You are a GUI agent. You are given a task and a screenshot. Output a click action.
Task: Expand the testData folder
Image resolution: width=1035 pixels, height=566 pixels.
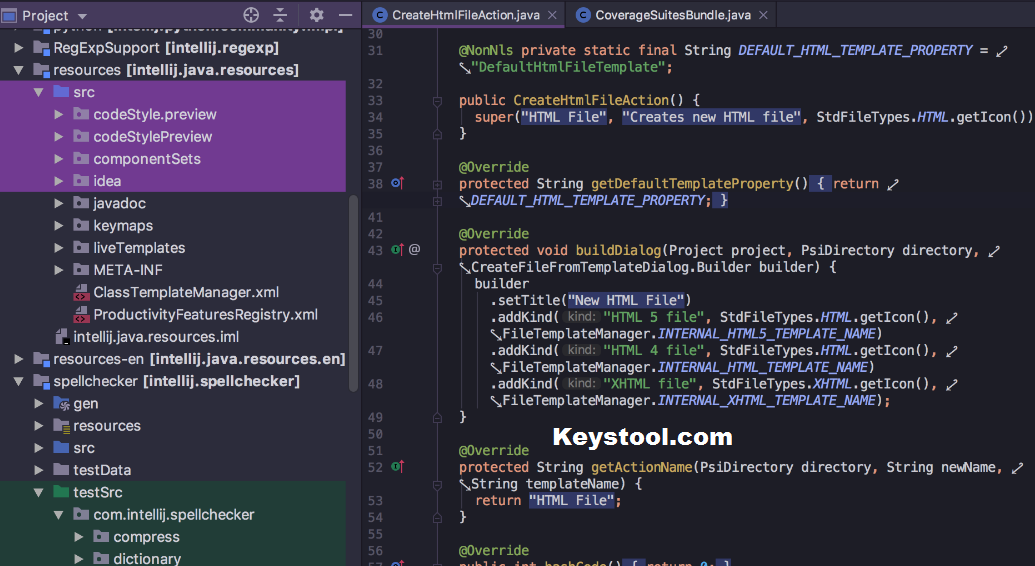pos(39,470)
